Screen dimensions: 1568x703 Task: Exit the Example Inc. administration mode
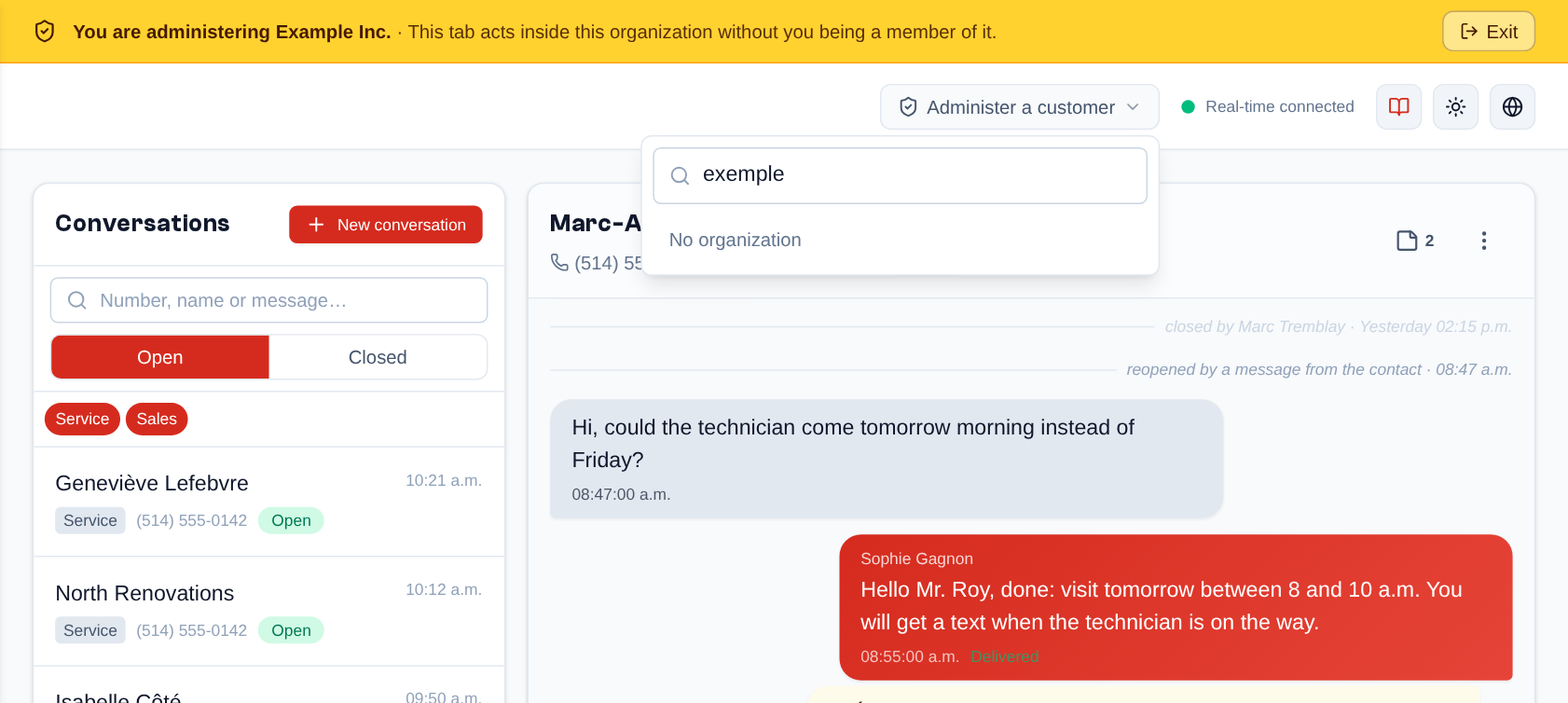point(1488,32)
